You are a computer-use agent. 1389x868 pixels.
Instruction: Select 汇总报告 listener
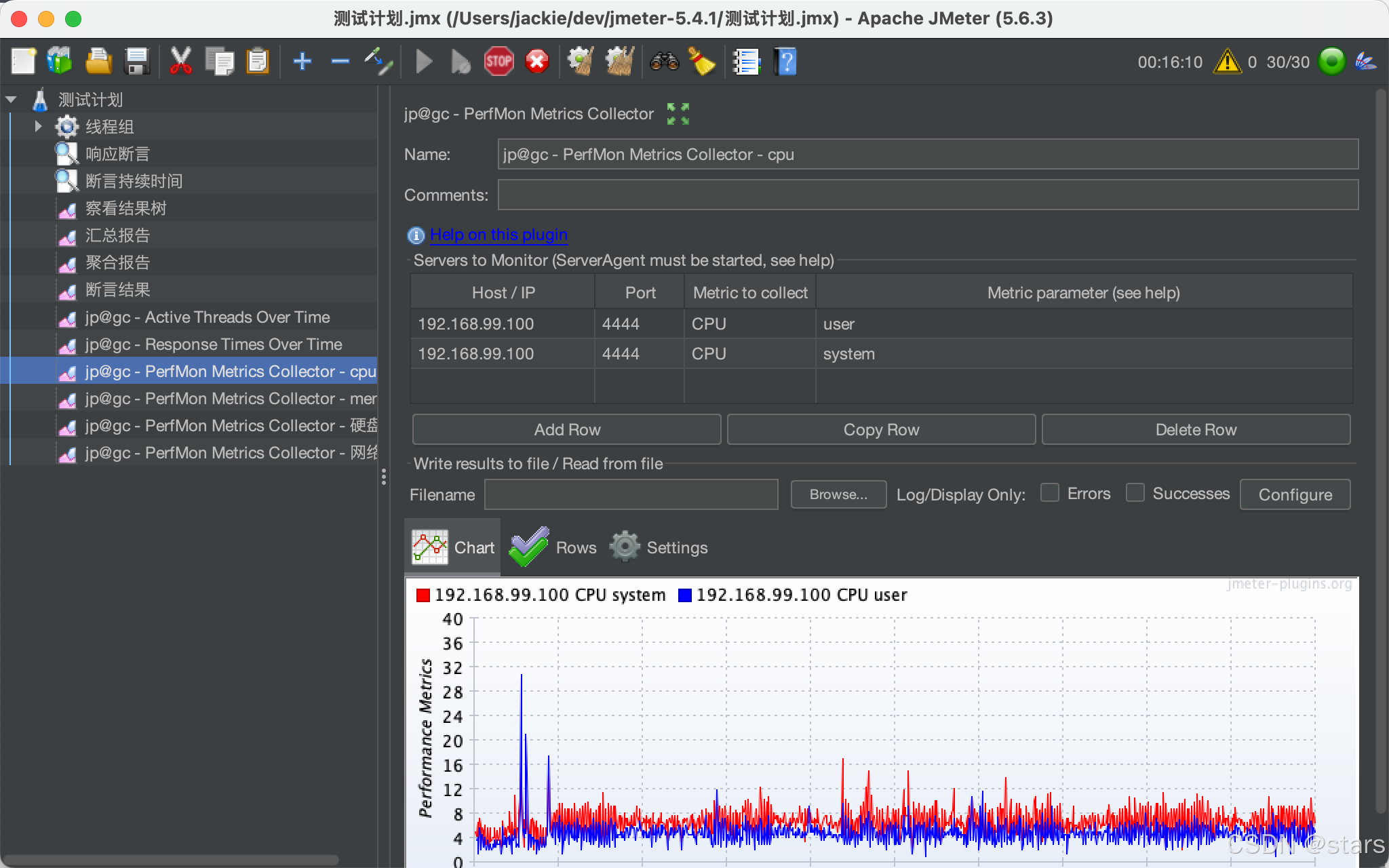click(117, 235)
